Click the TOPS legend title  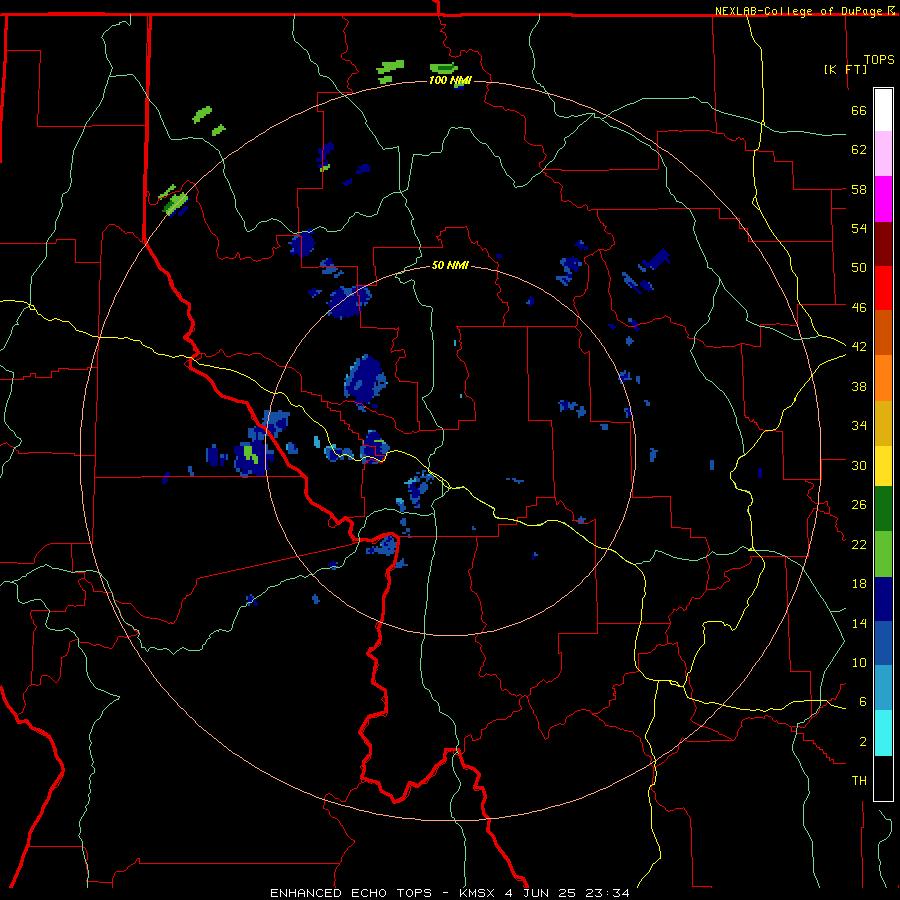click(x=879, y=60)
